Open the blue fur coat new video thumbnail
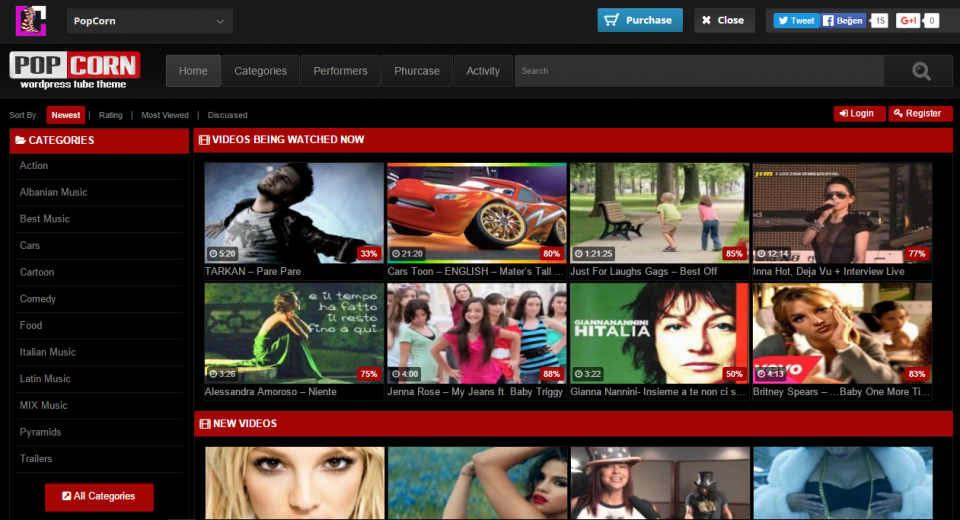960x520 pixels. tap(843, 483)
